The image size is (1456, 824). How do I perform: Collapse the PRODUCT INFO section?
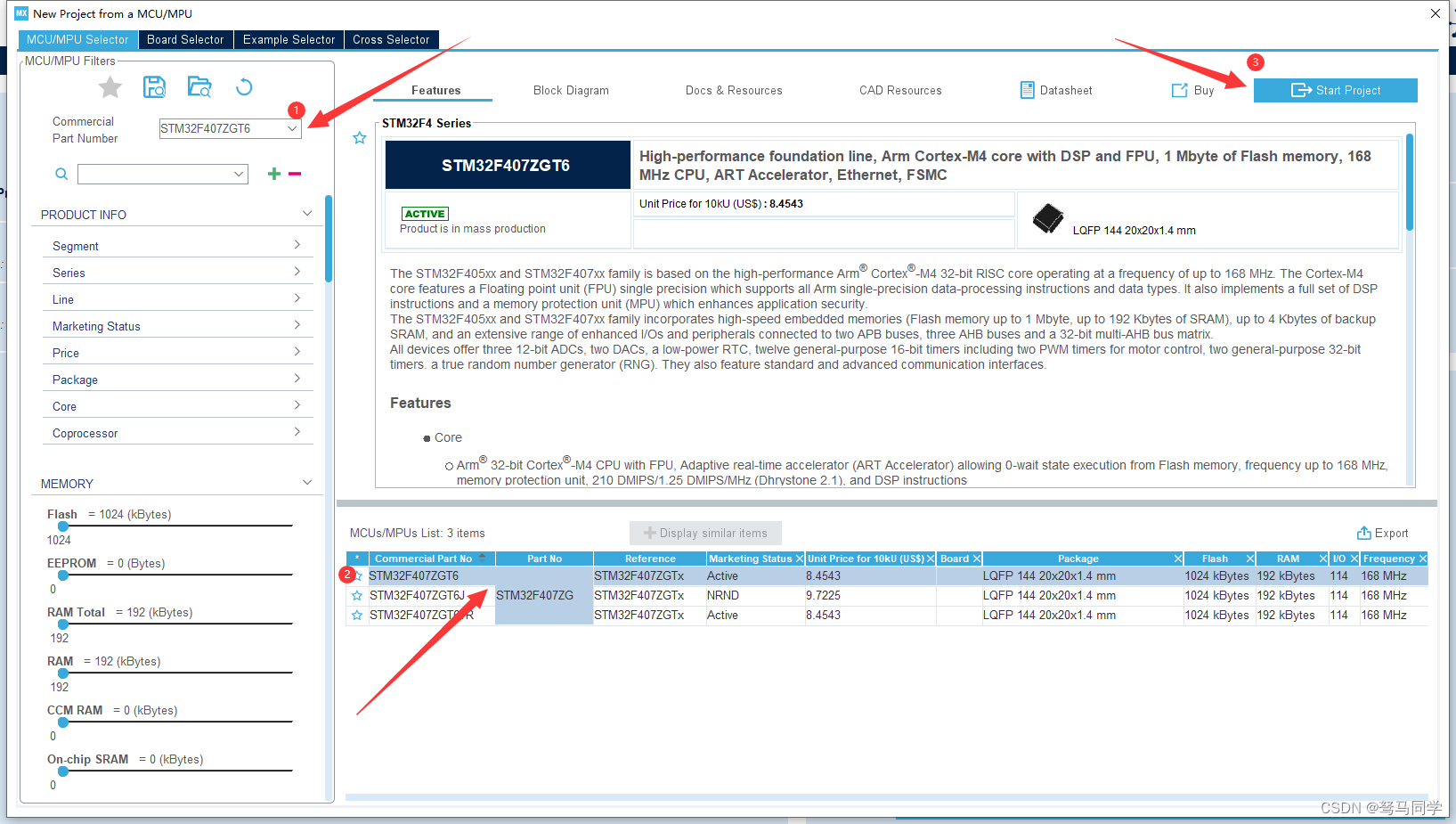coord(307,214)
